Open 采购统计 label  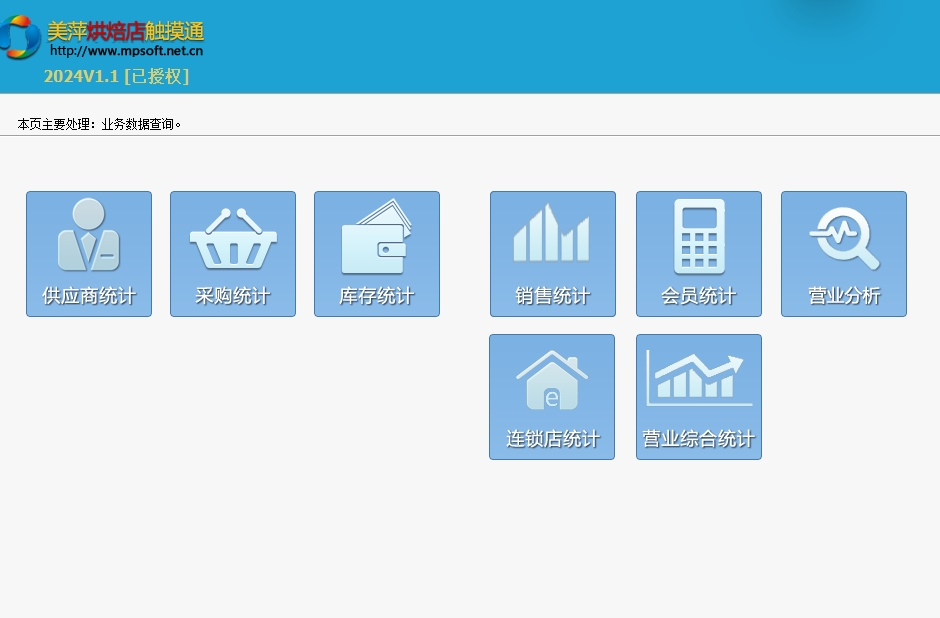(x=233, y=297)
